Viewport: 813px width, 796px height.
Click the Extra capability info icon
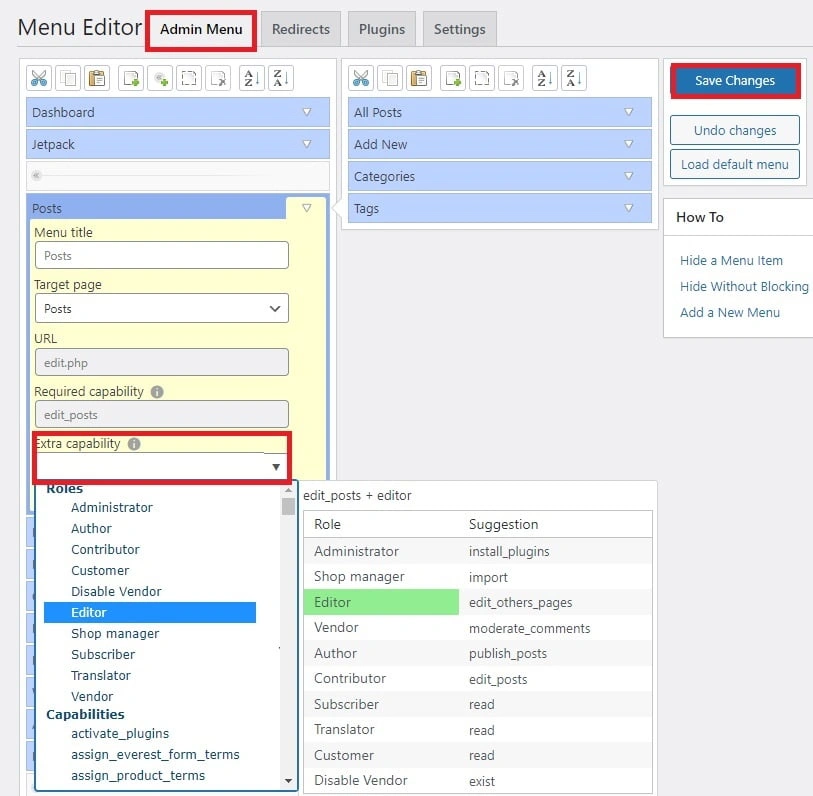coord(134,444)
